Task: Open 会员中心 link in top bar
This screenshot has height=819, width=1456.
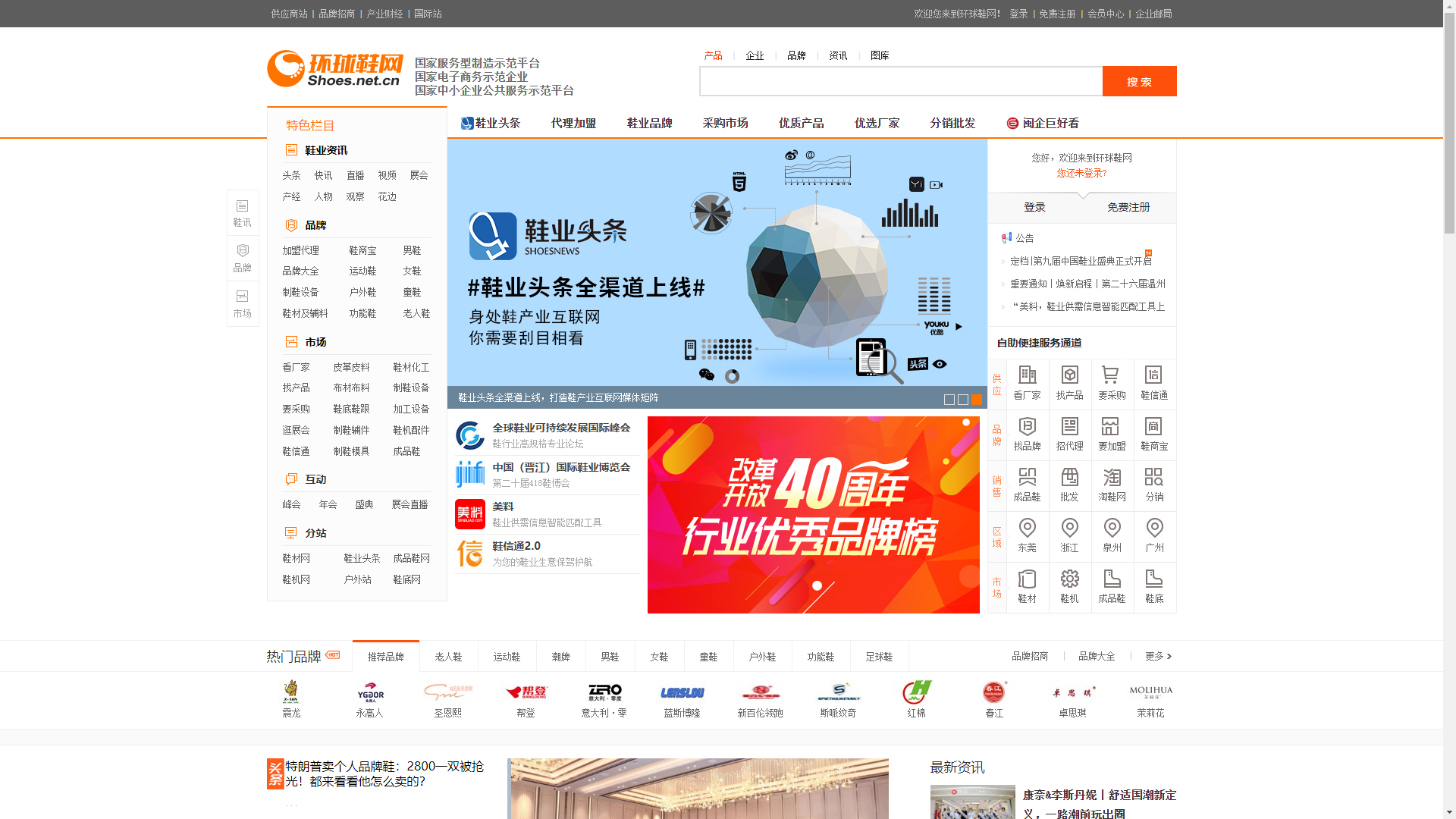Action: coord(1105,14)
